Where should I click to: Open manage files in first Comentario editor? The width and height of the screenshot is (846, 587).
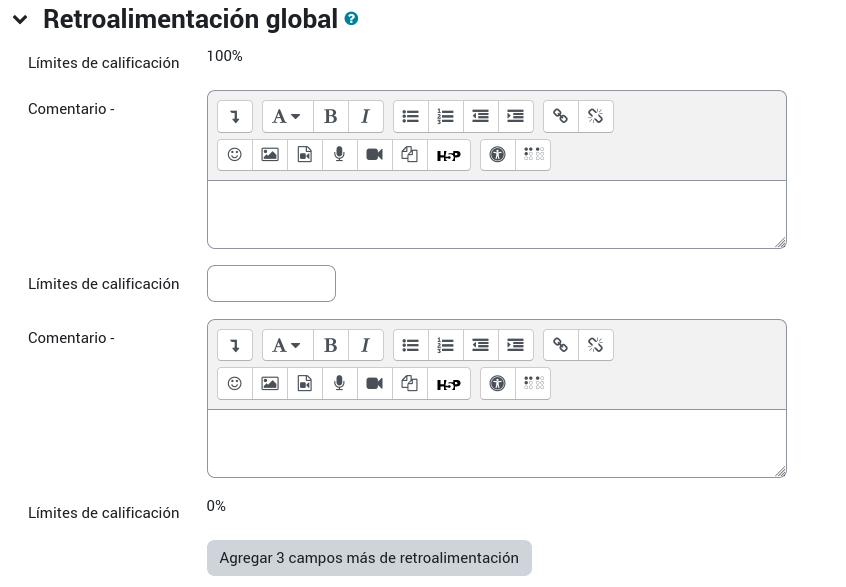click(410, 155)
